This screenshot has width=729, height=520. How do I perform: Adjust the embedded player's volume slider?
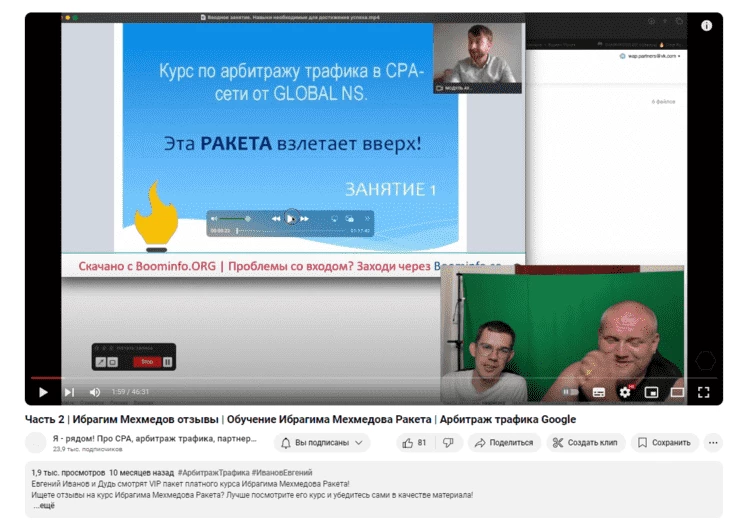[235, 219]
